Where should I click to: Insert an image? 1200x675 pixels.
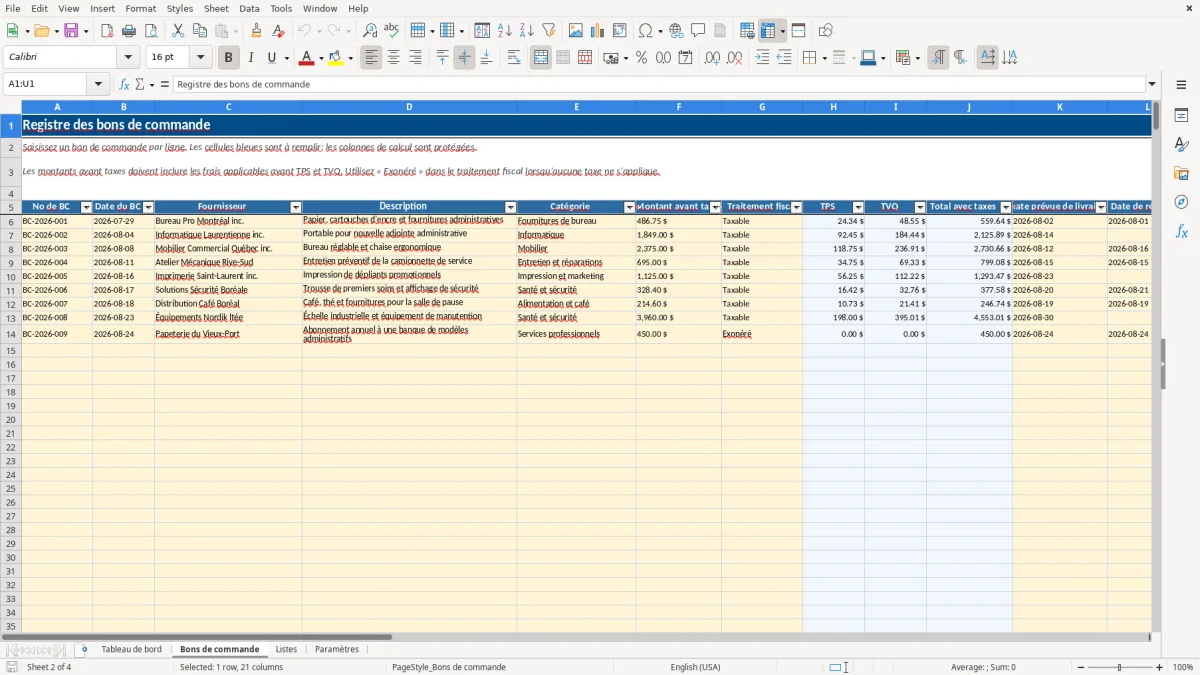[576, 31]
